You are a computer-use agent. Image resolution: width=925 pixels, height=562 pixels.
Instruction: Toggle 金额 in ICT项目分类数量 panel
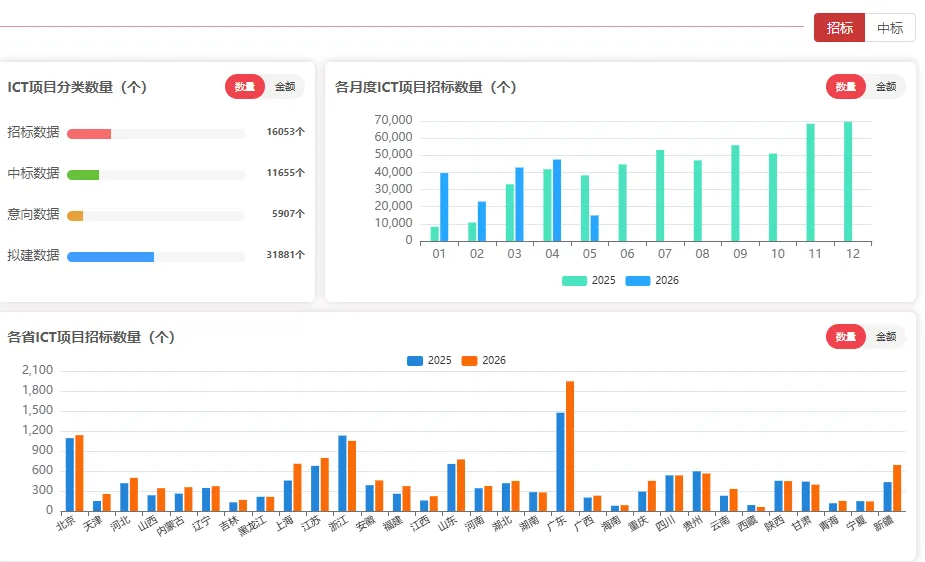(x=285, y=87)
